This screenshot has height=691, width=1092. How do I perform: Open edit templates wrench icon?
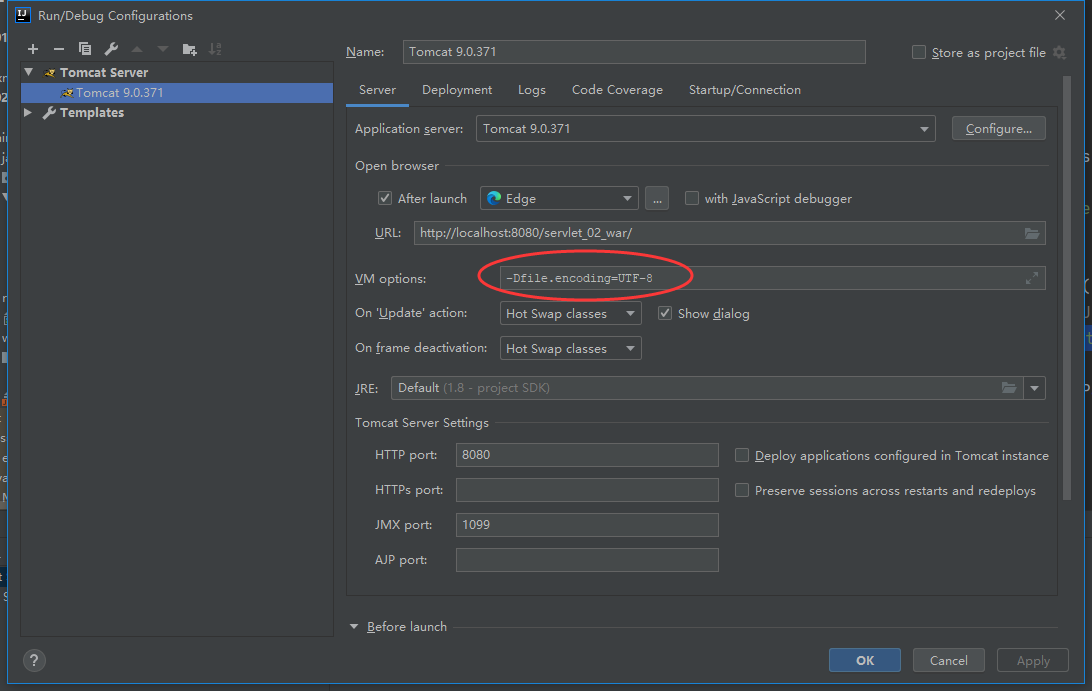(111, 49)
